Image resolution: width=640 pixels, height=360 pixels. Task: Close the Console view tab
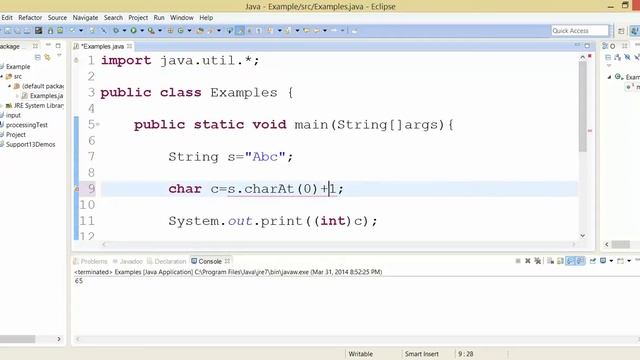227,261
